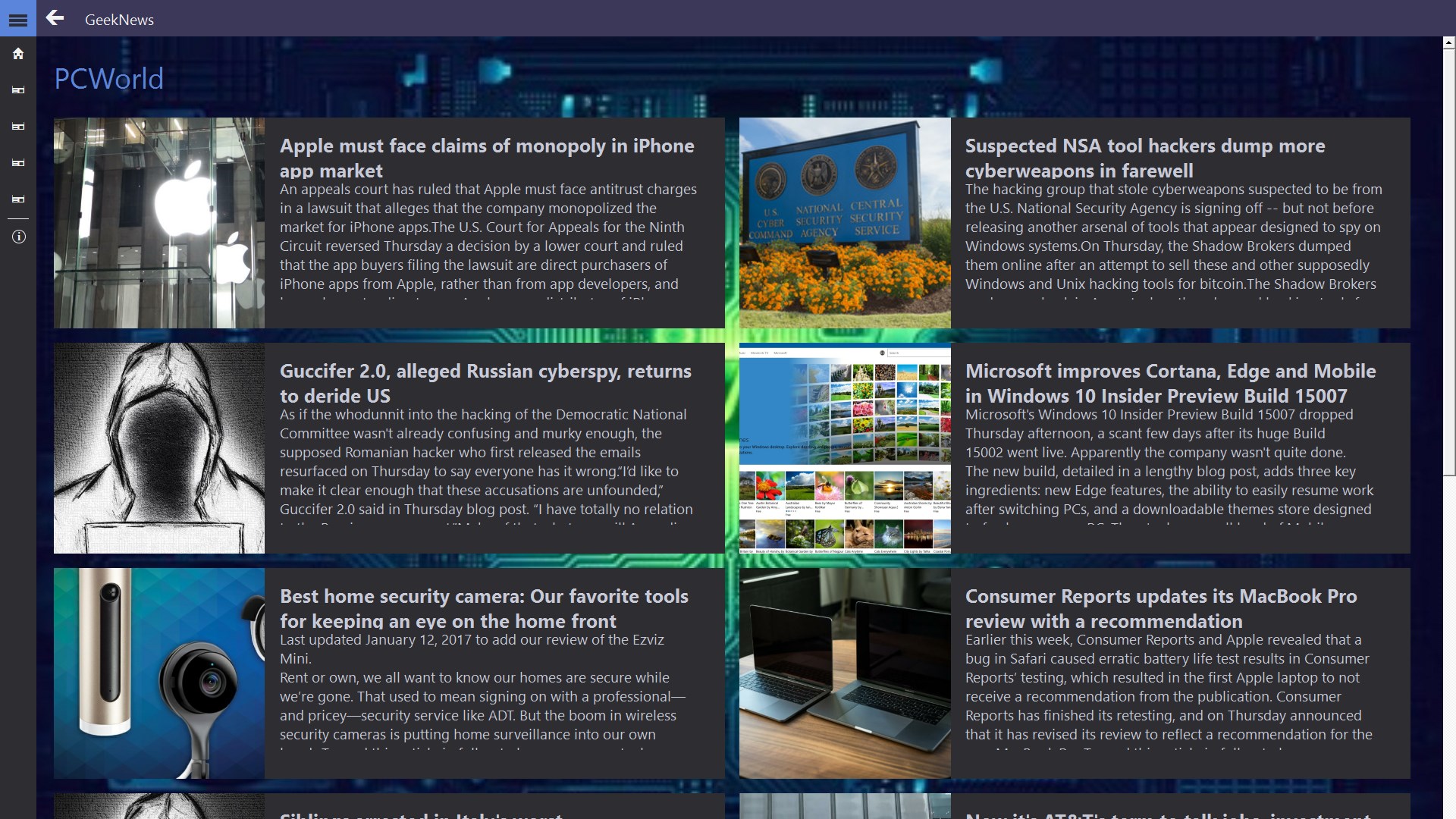Open Consumer Reports MacBook Pro article
This screenshot has height=819, width=1456.
point(1160,608)
